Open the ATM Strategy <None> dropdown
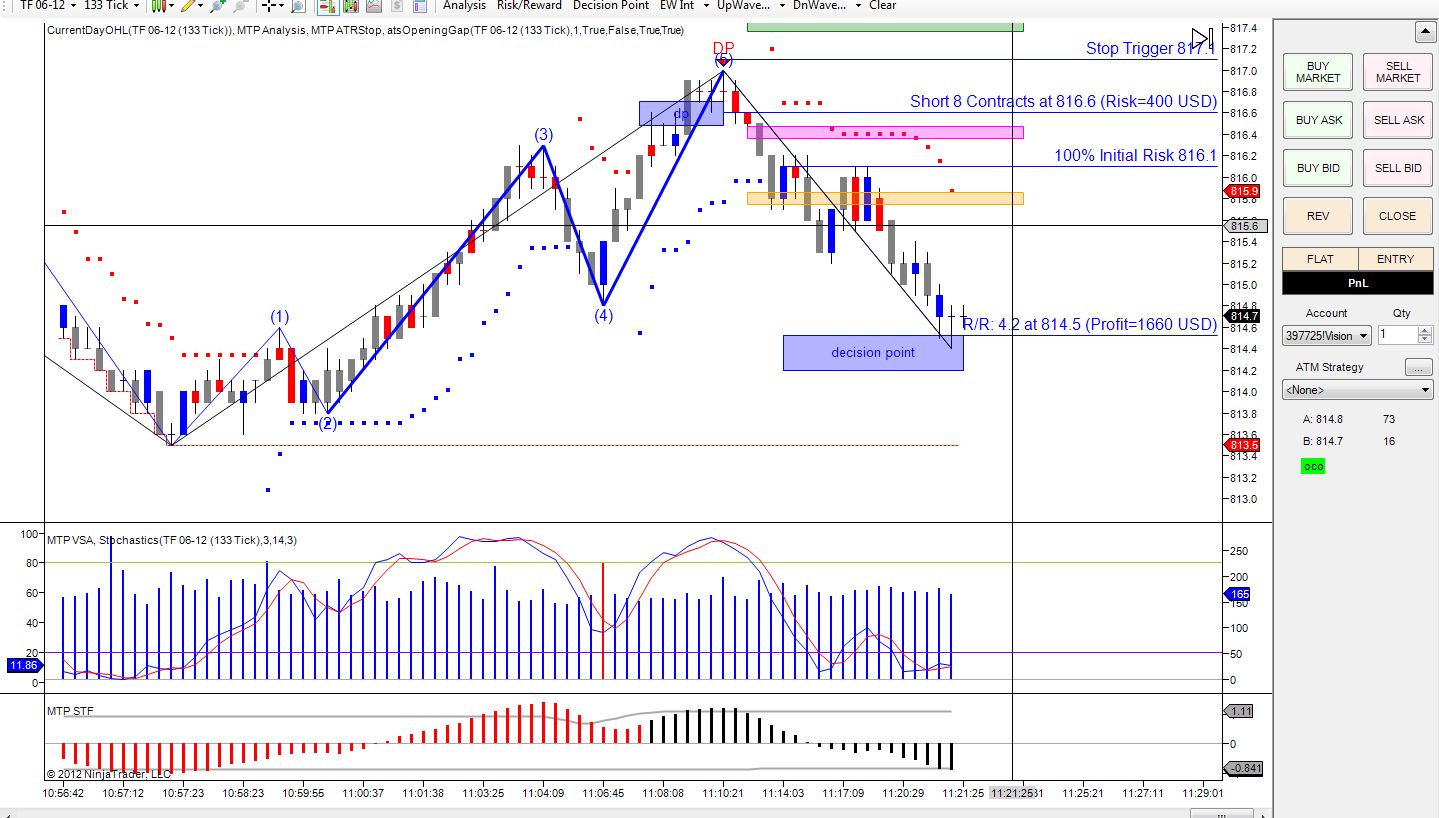Screen dimensions: 1439x818 1357,390
